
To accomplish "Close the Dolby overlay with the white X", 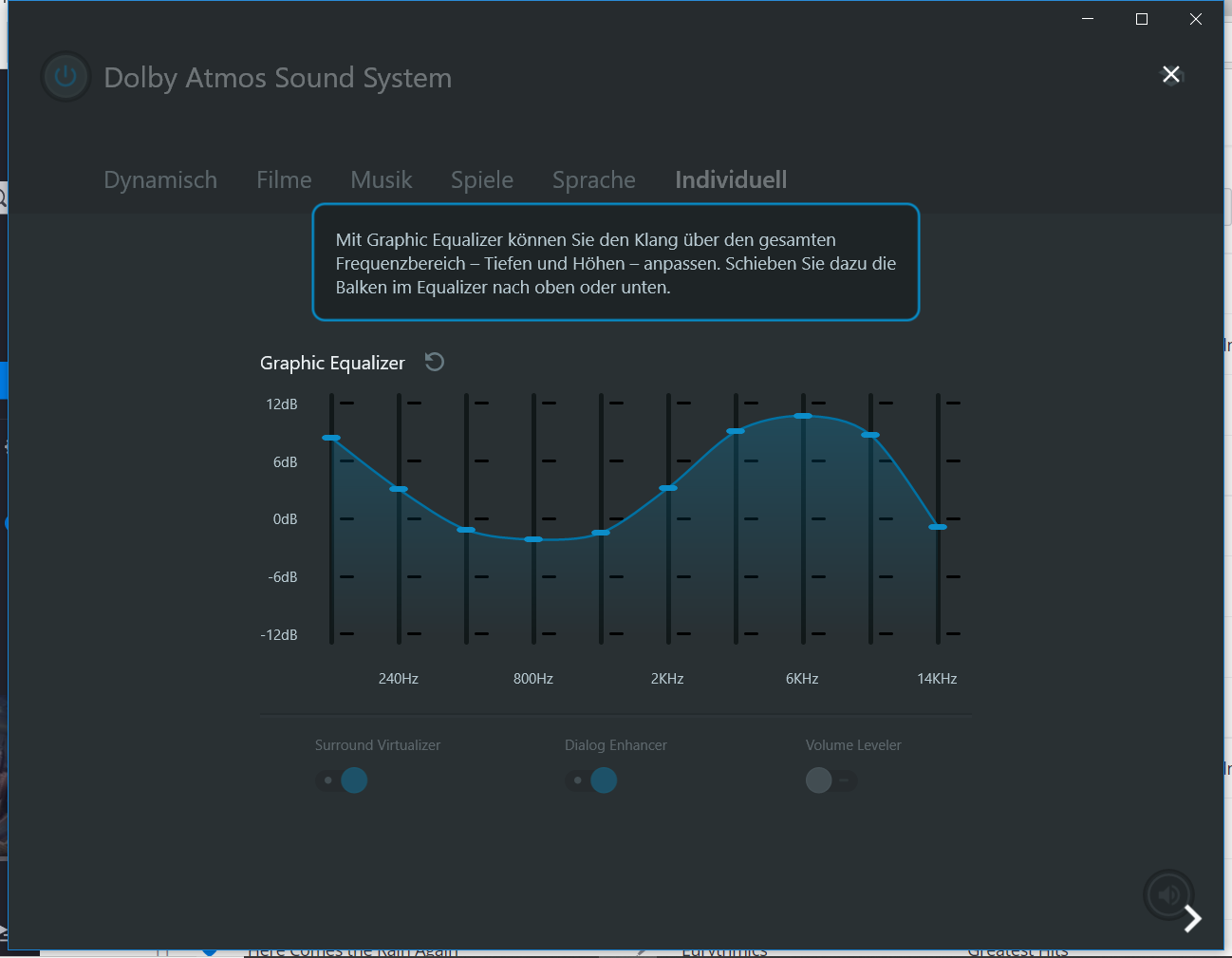I will tap(1171, 74).
